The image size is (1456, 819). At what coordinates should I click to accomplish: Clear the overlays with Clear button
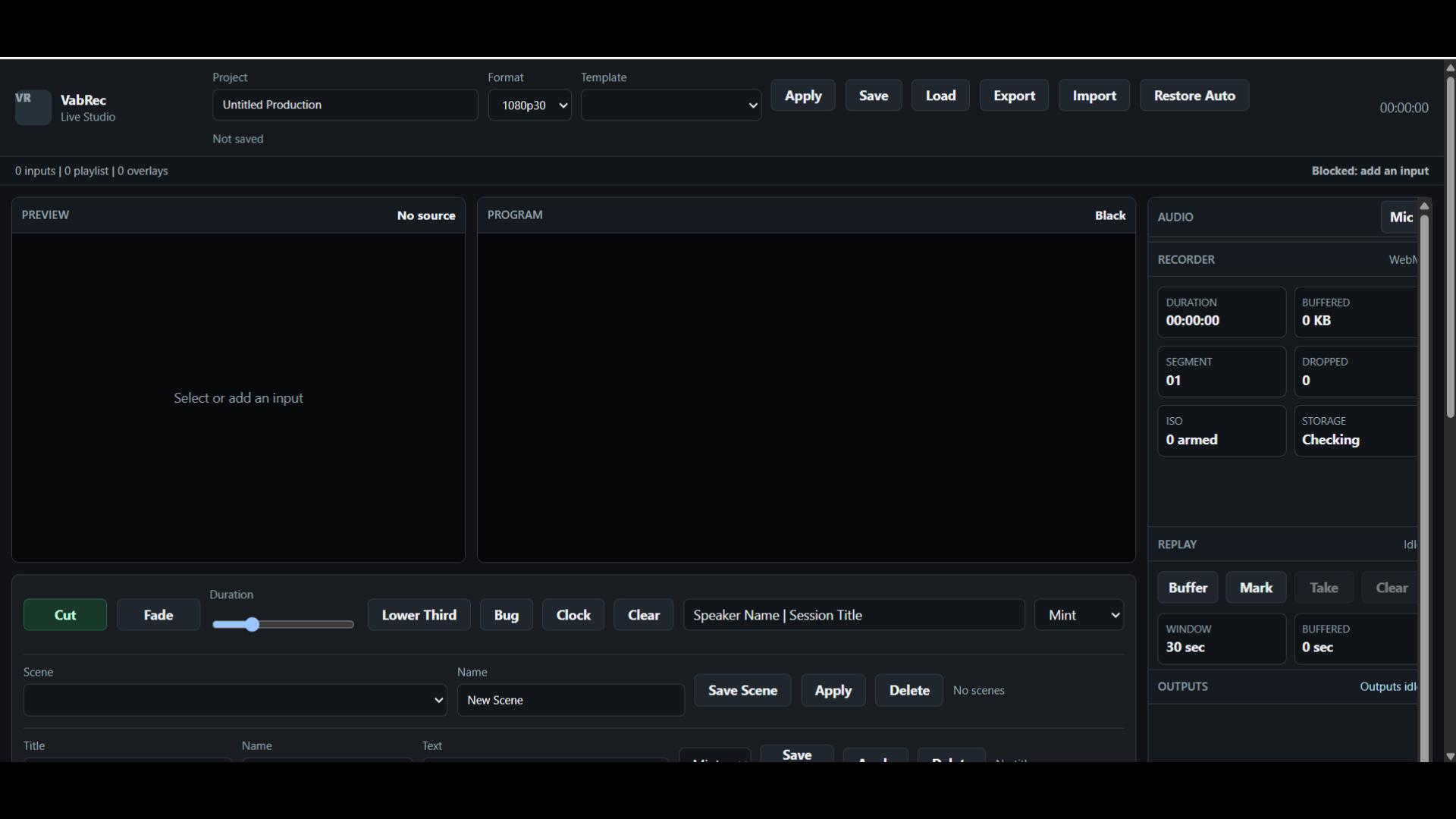644,615
